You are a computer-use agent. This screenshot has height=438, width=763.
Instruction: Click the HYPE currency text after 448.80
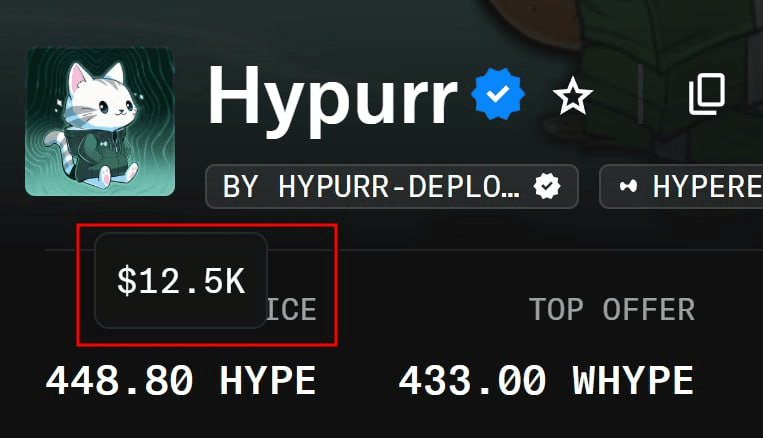tap(268, 381)
